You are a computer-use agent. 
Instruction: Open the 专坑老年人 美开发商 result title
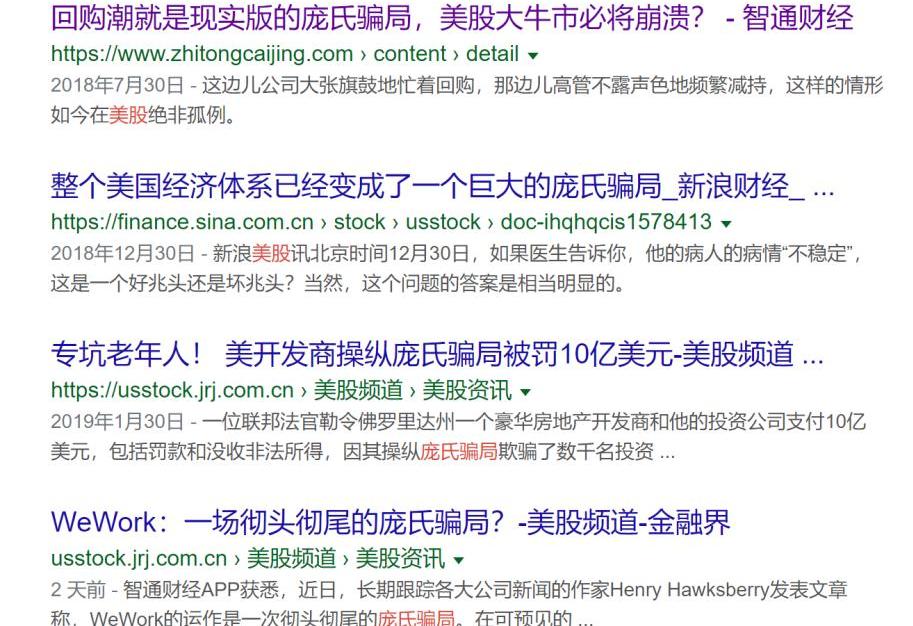[437, 354]
